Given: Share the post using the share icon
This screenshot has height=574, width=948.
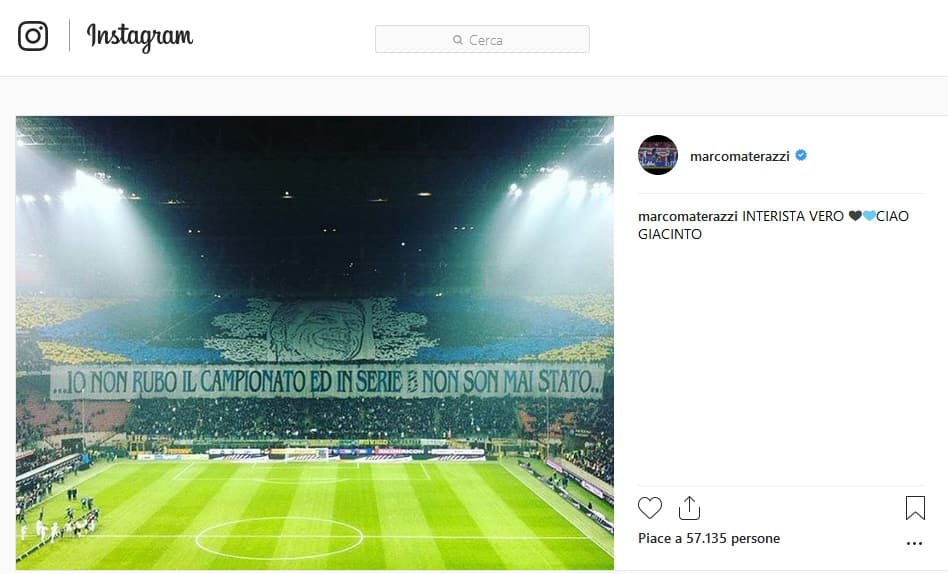Looking at the screenshot, I should [689, 508].
